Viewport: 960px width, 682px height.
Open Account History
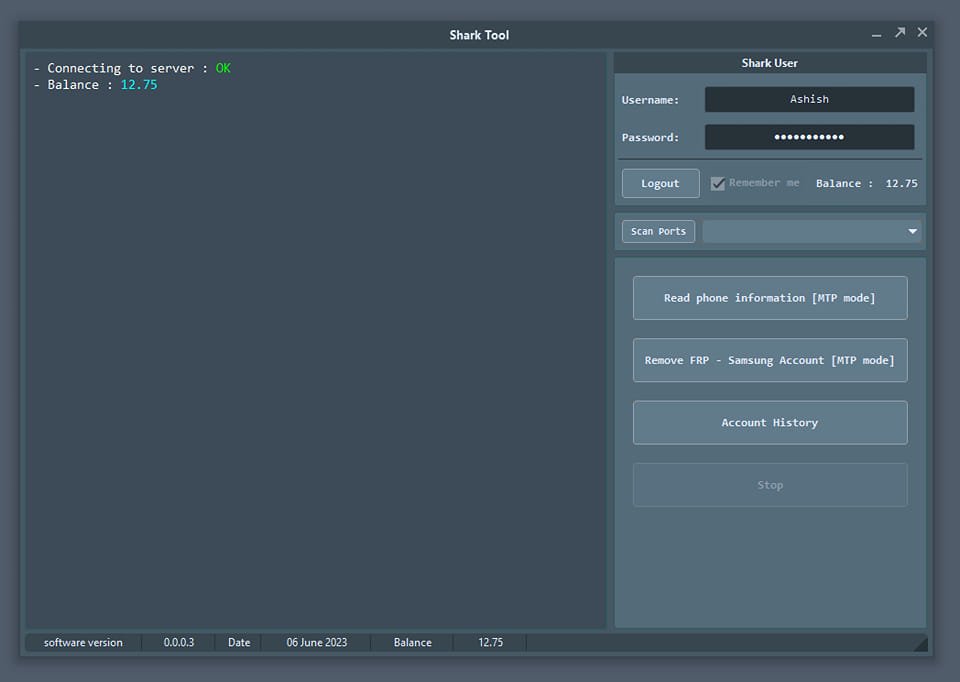coord(770,422)
